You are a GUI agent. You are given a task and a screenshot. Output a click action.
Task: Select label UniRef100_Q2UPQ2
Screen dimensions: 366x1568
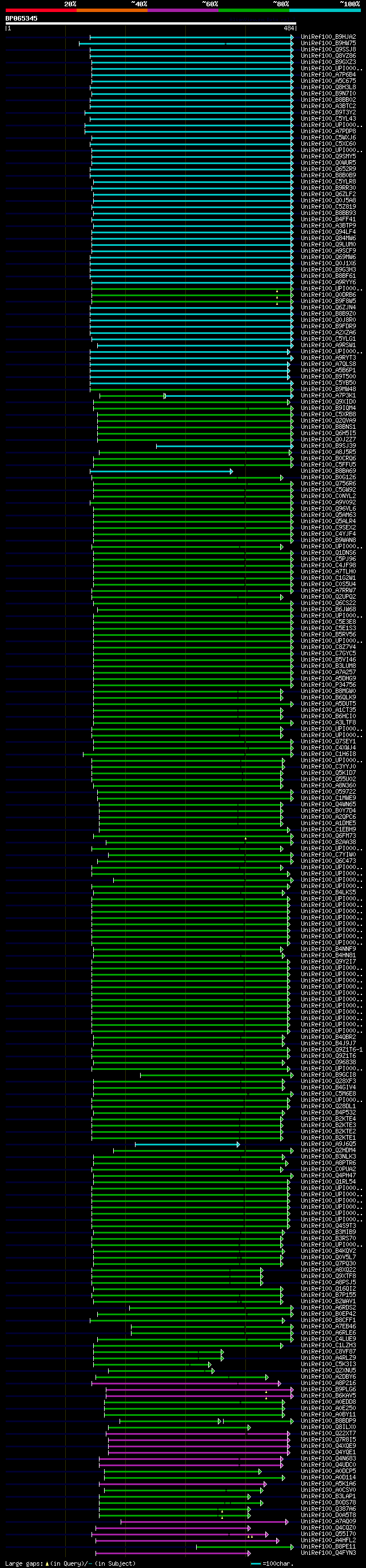pyautogui.click(x=328, y=597)
